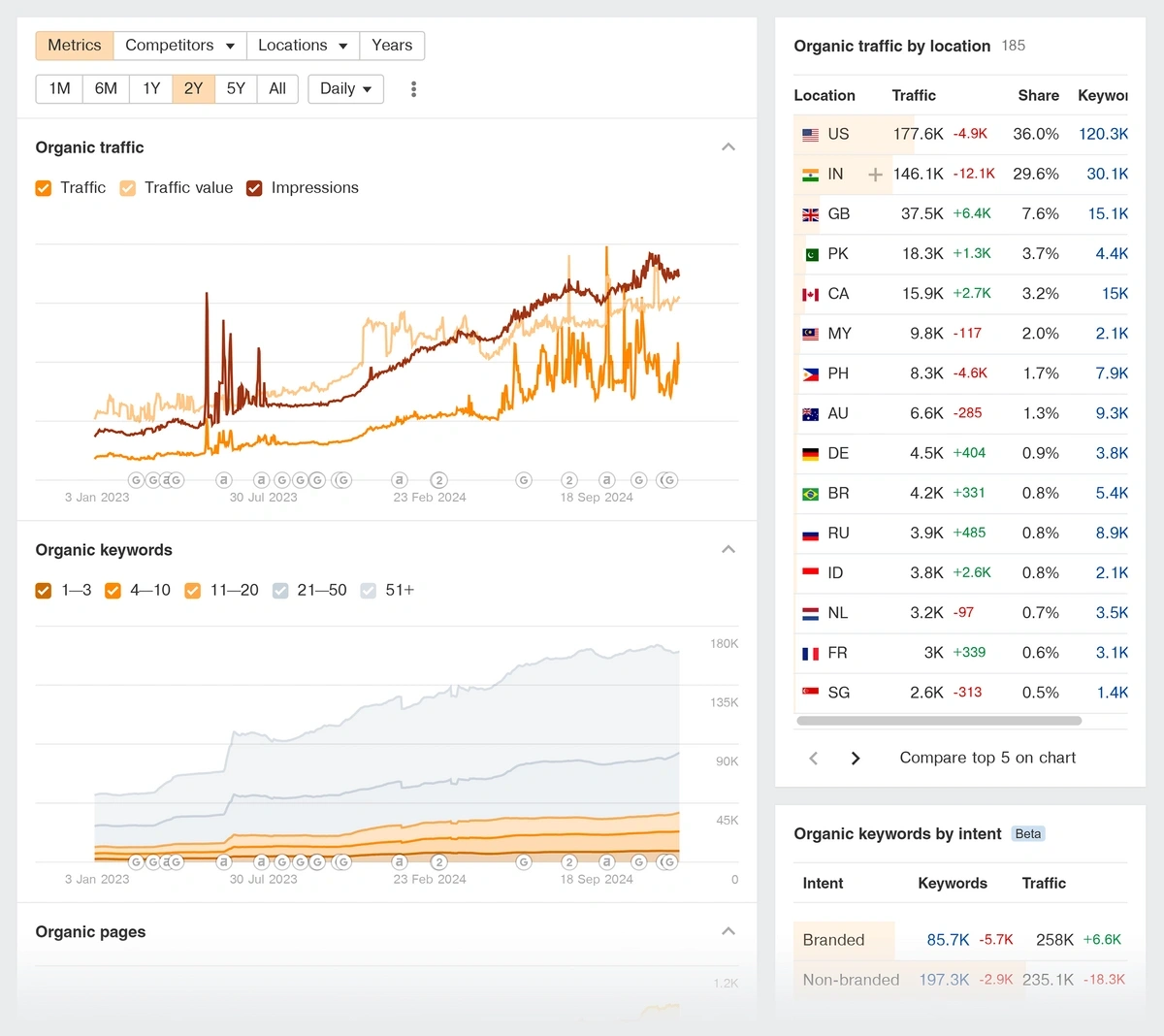Click the Branded intent row label
1164x1036 pixels.
coord(833,940)
